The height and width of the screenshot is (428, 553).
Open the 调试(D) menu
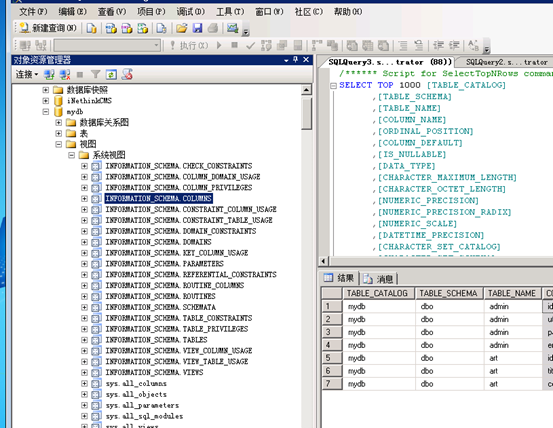[190, 12]
